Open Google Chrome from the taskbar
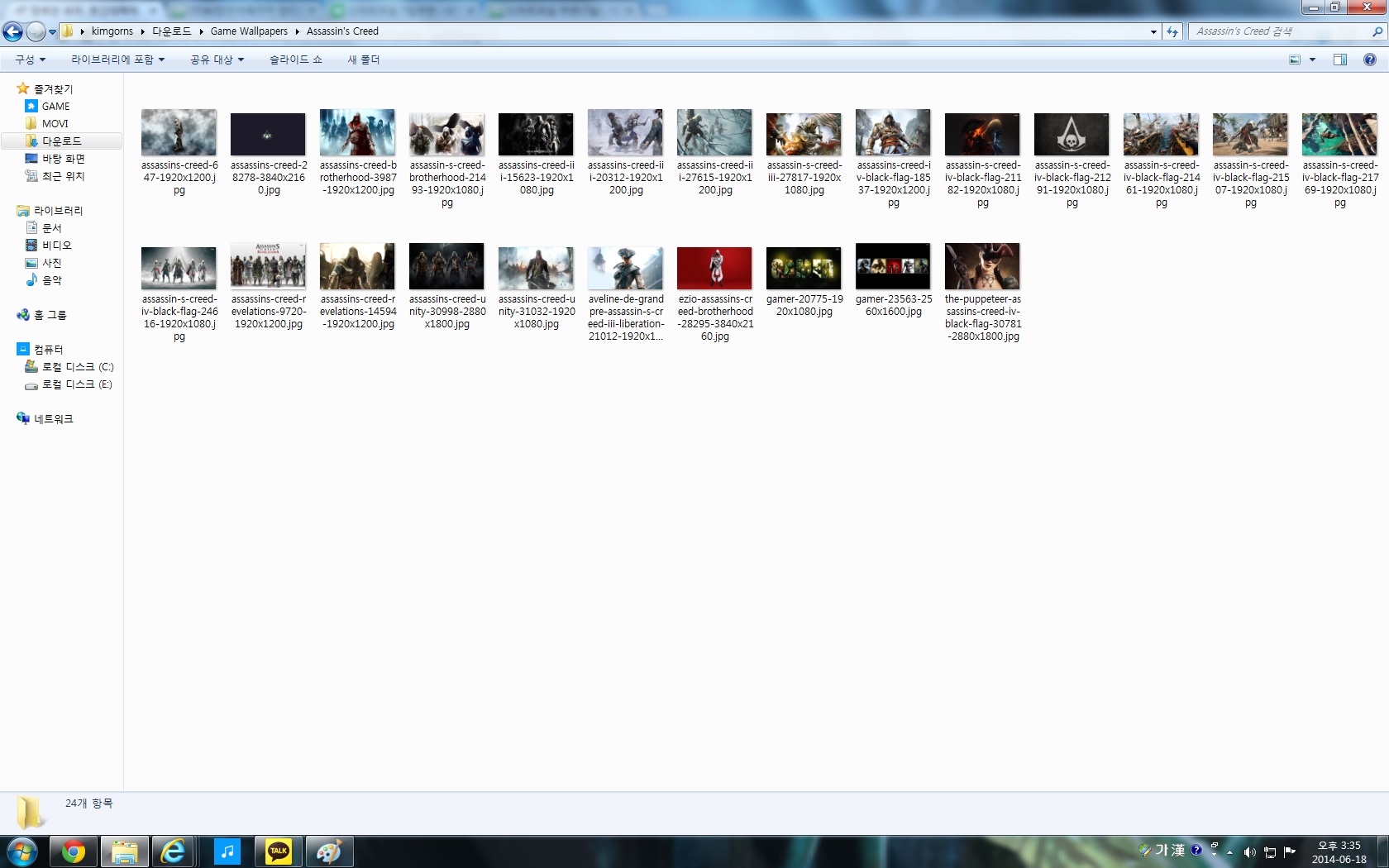The width and height of the screenshot is (1389, 868). pyautogui.click(x=74, y=851)
